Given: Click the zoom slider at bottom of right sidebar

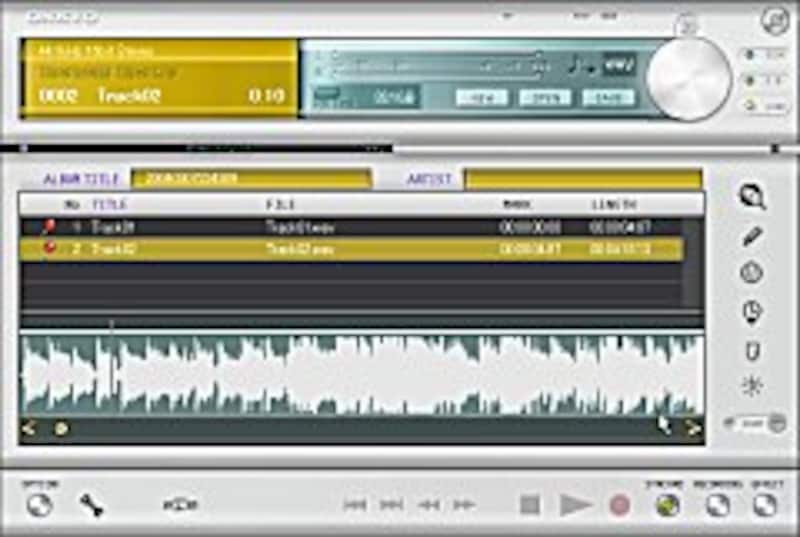Looking at the screenshot, I should (x=756, y=423).
